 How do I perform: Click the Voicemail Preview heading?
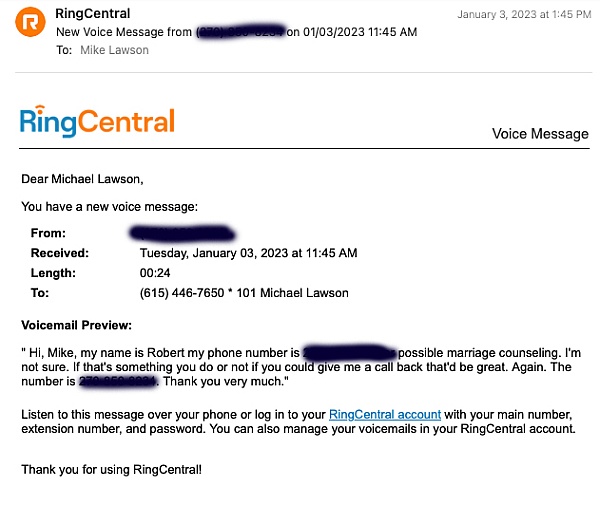pos(76,325)
